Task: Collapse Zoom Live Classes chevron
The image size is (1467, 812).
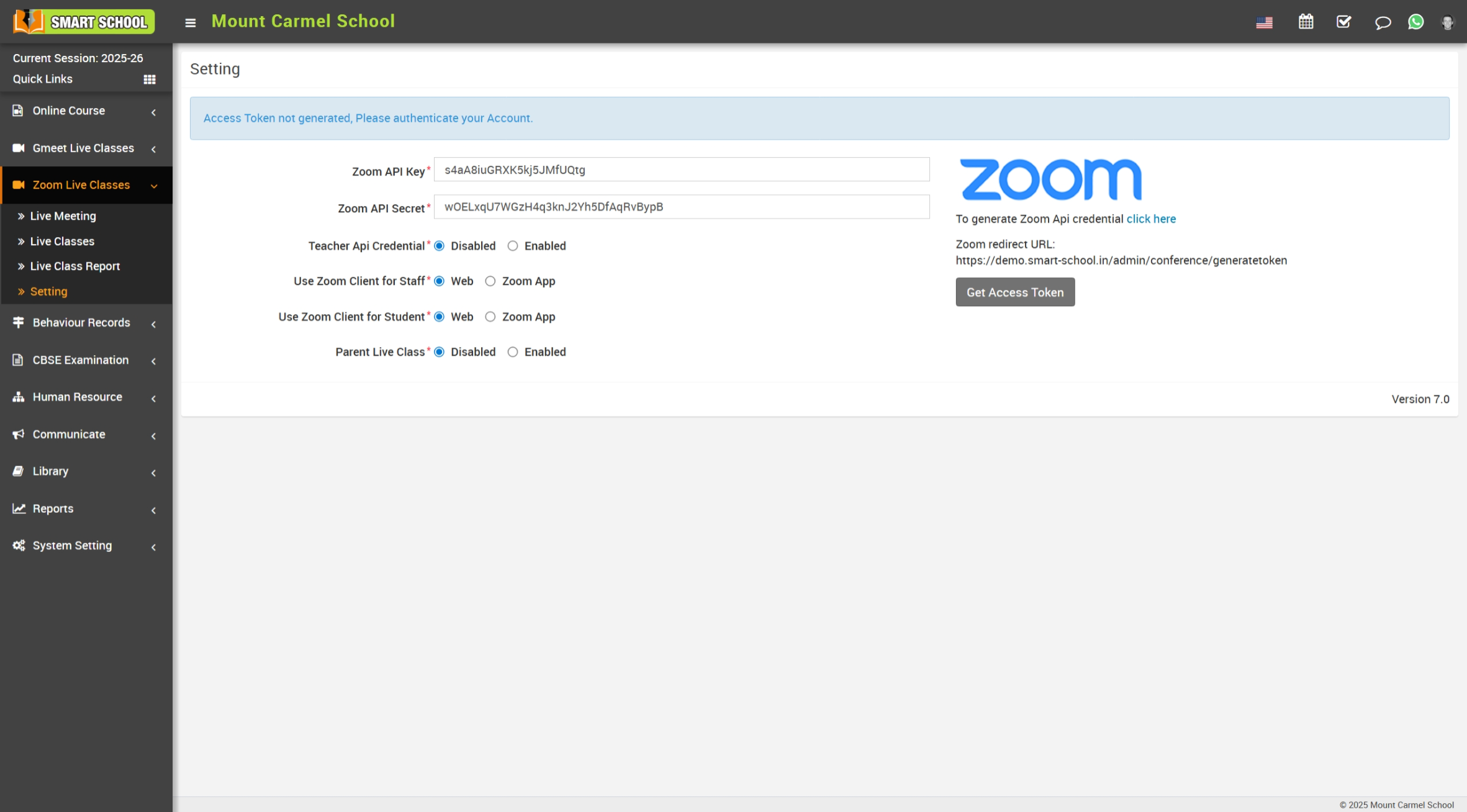Action: (x=154, y=186)
